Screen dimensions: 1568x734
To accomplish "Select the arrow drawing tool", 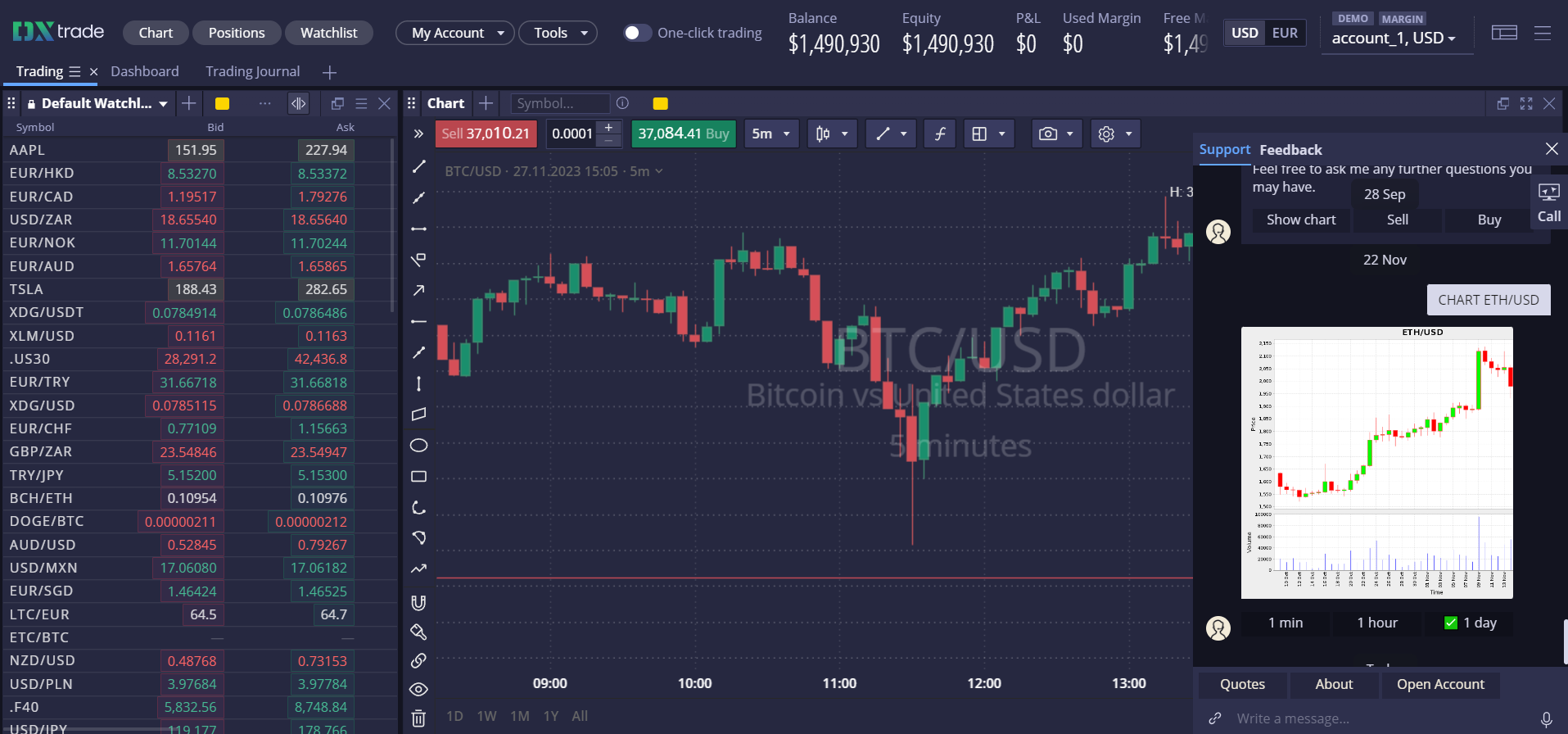I will (418, 291).
